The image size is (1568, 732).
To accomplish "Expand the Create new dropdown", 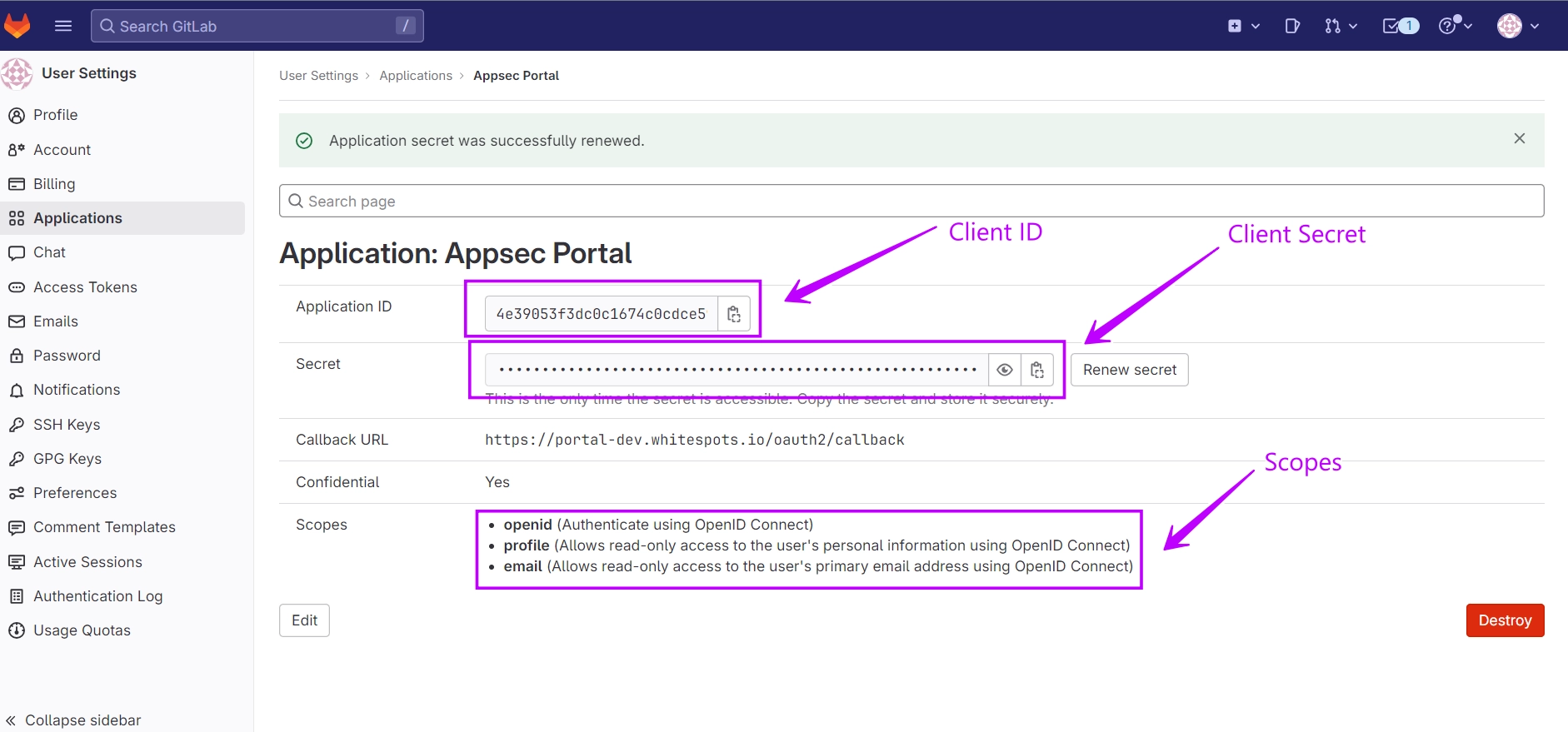I will point(1243,26).
